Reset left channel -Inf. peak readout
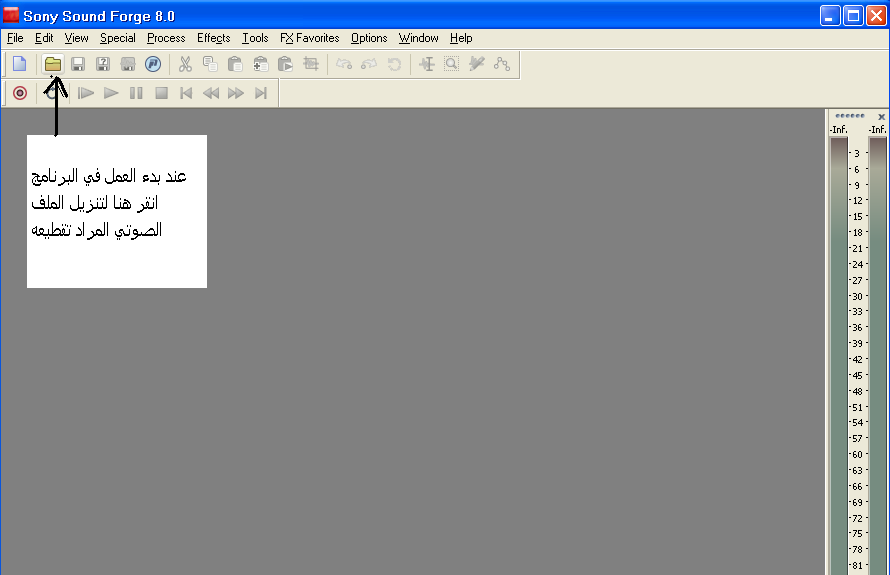Screen dimensions: 890x575 point(838,129)
